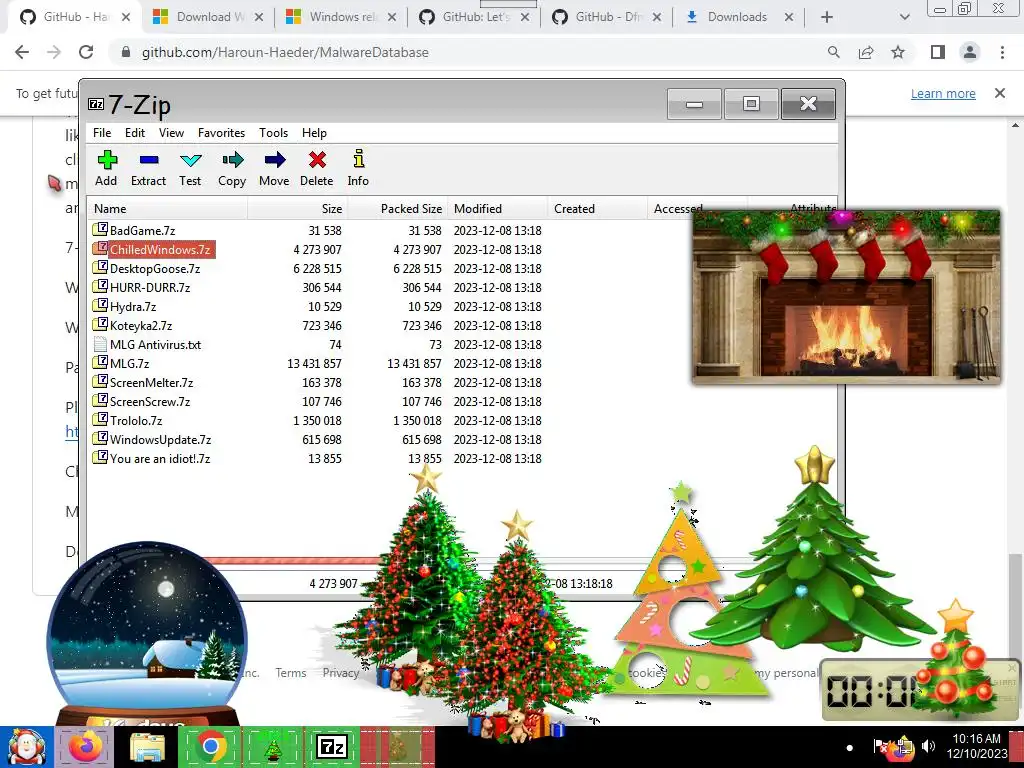The height and width of the screenshot is (768, 1024).
Task: Open the taskbar clock and date
Action: pyautogui.click(x=977, y=746)
